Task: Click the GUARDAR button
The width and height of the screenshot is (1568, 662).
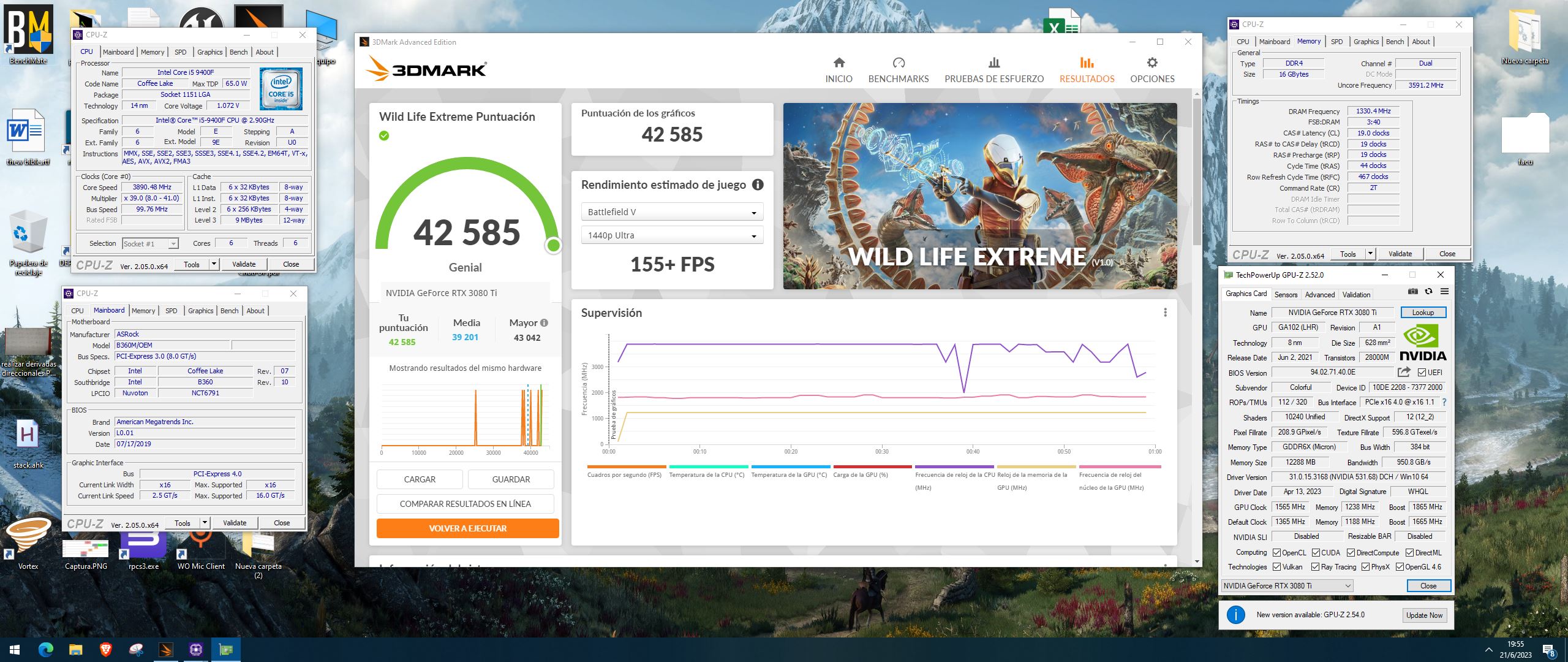Action: [x=511, y=479]
